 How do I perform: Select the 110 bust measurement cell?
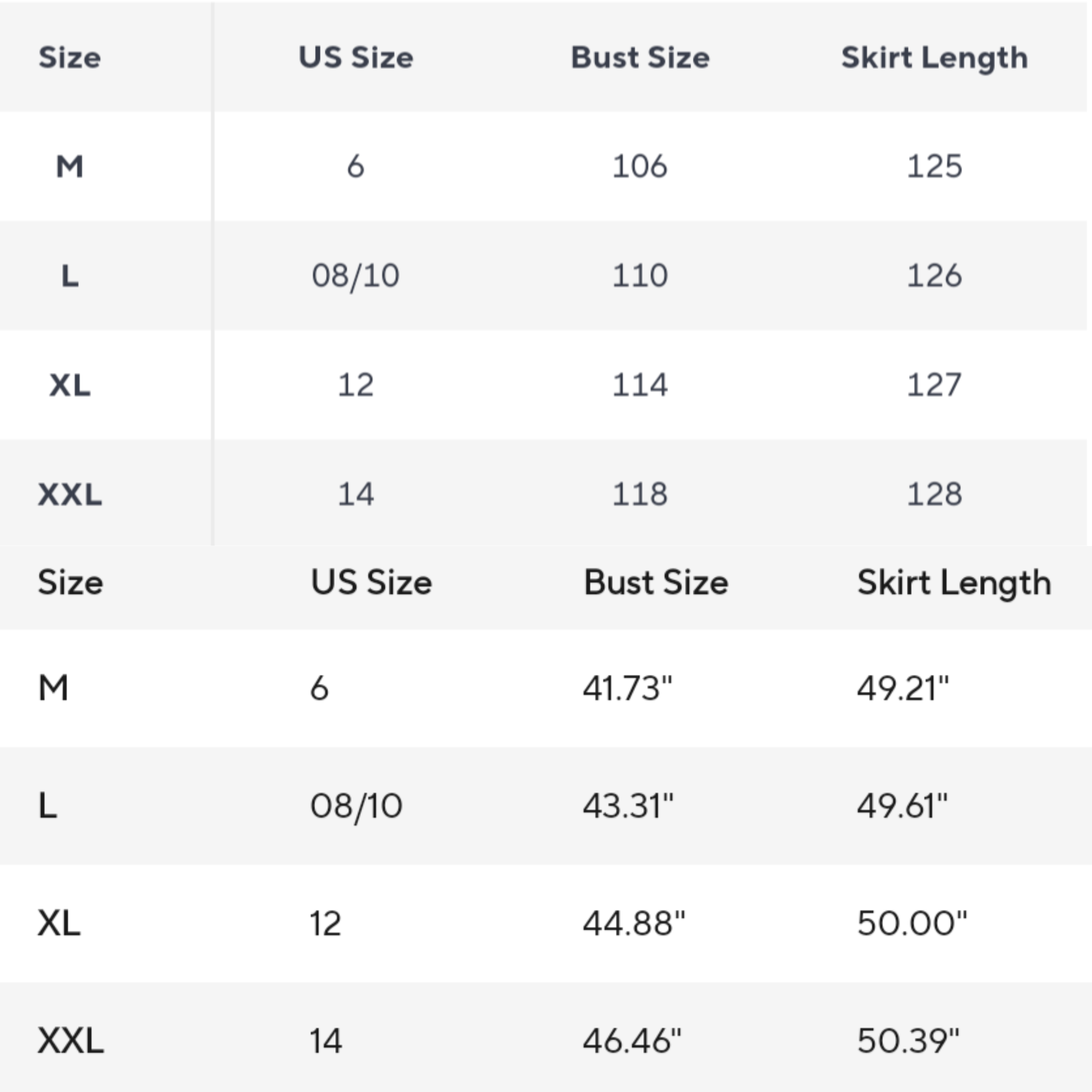click(x=640, y=276)
